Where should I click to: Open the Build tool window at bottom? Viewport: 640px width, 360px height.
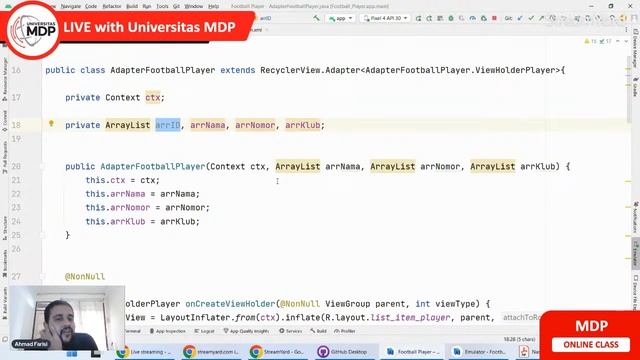318,331
